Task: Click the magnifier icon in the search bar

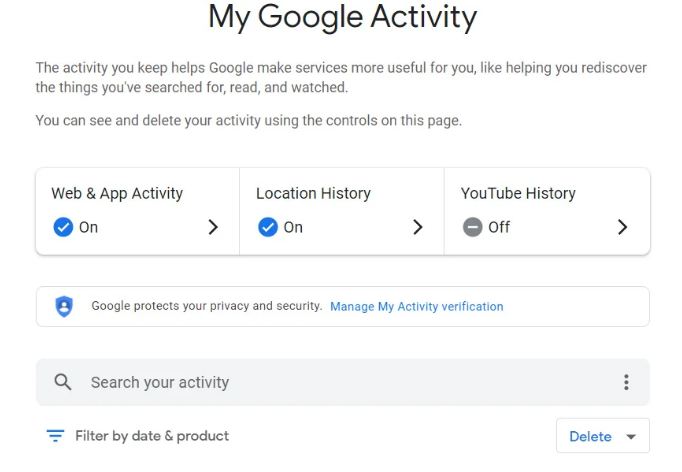Action: 63,382
